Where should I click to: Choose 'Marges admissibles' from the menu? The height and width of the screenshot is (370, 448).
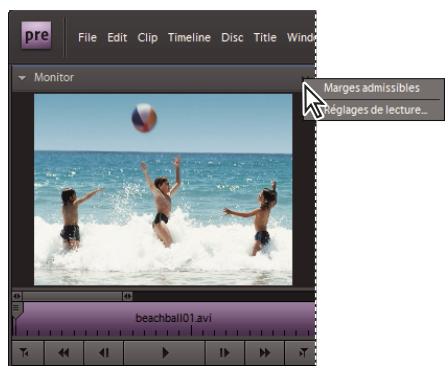[372, 88]
